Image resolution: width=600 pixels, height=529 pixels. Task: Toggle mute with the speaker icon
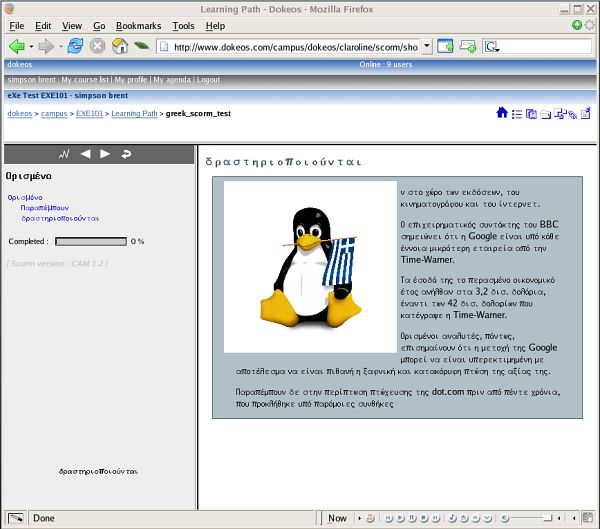[505, 518]
